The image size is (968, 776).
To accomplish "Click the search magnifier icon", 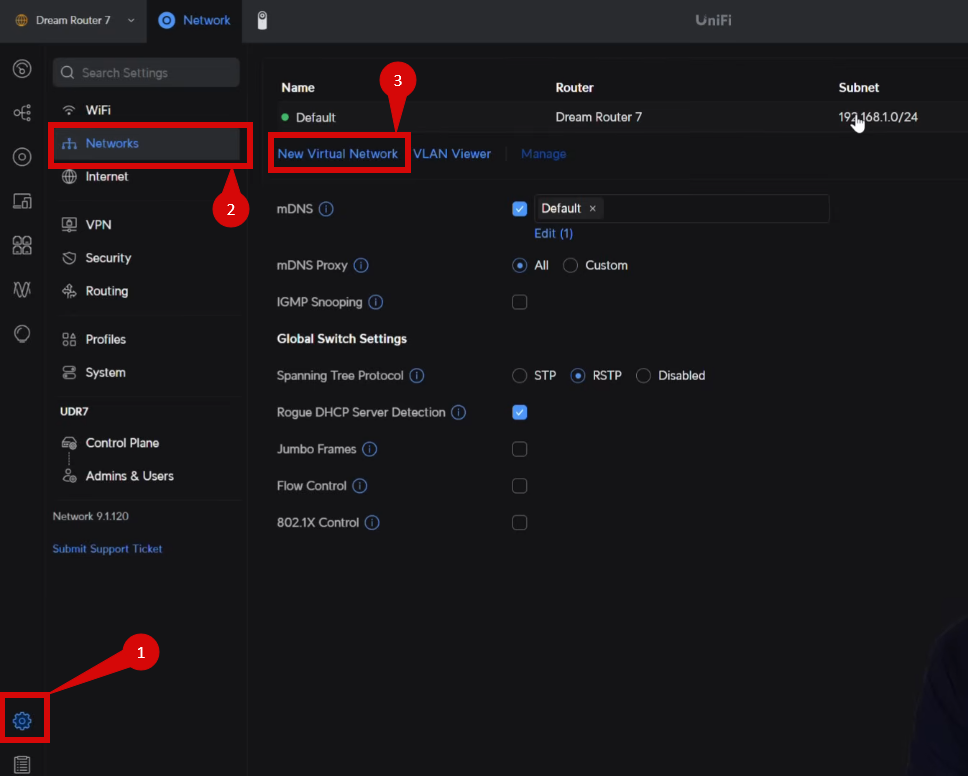I will [67, 73].
